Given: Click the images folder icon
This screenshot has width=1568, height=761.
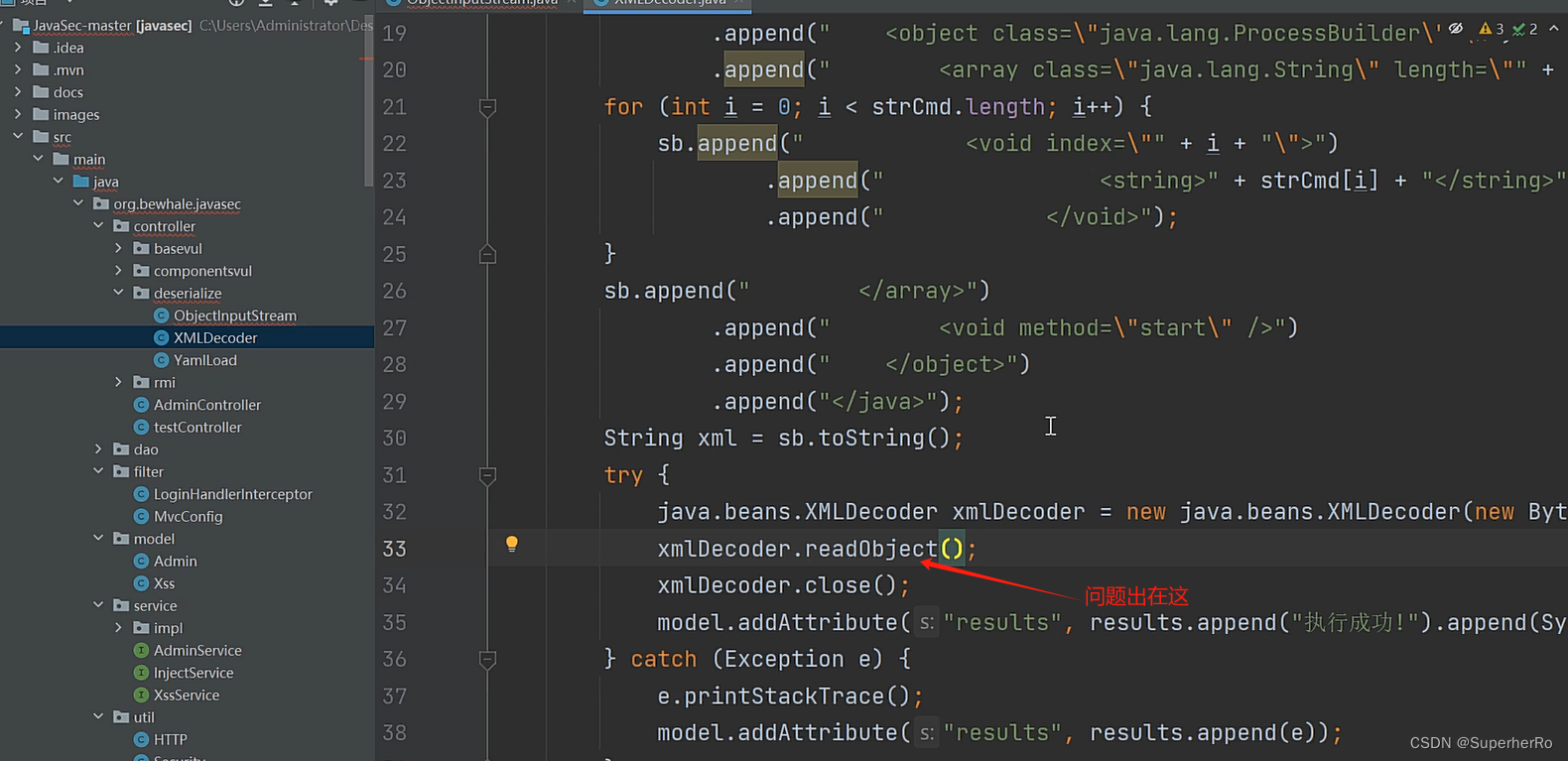Looking at the screenshot, I should pyautogui.click(x=41, y=114).
